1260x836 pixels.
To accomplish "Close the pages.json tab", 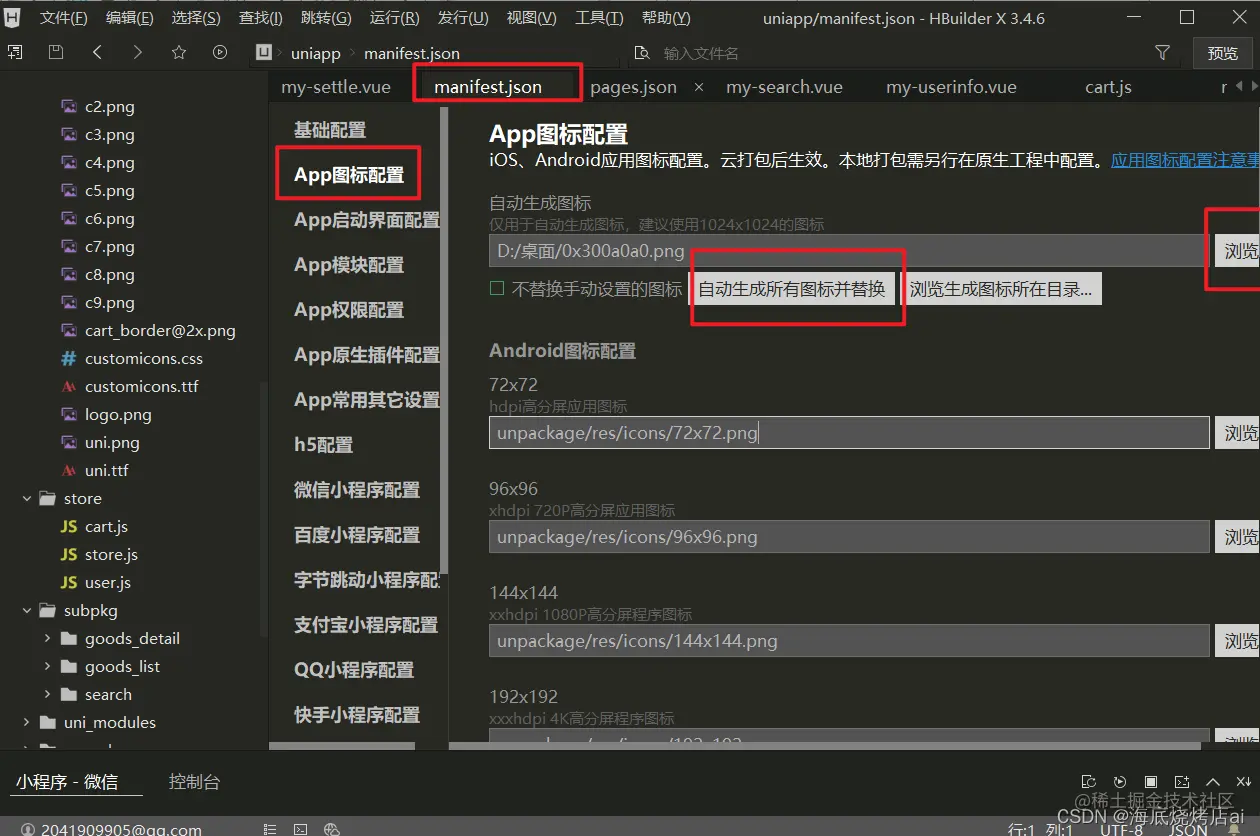I will tap(699, 87).
